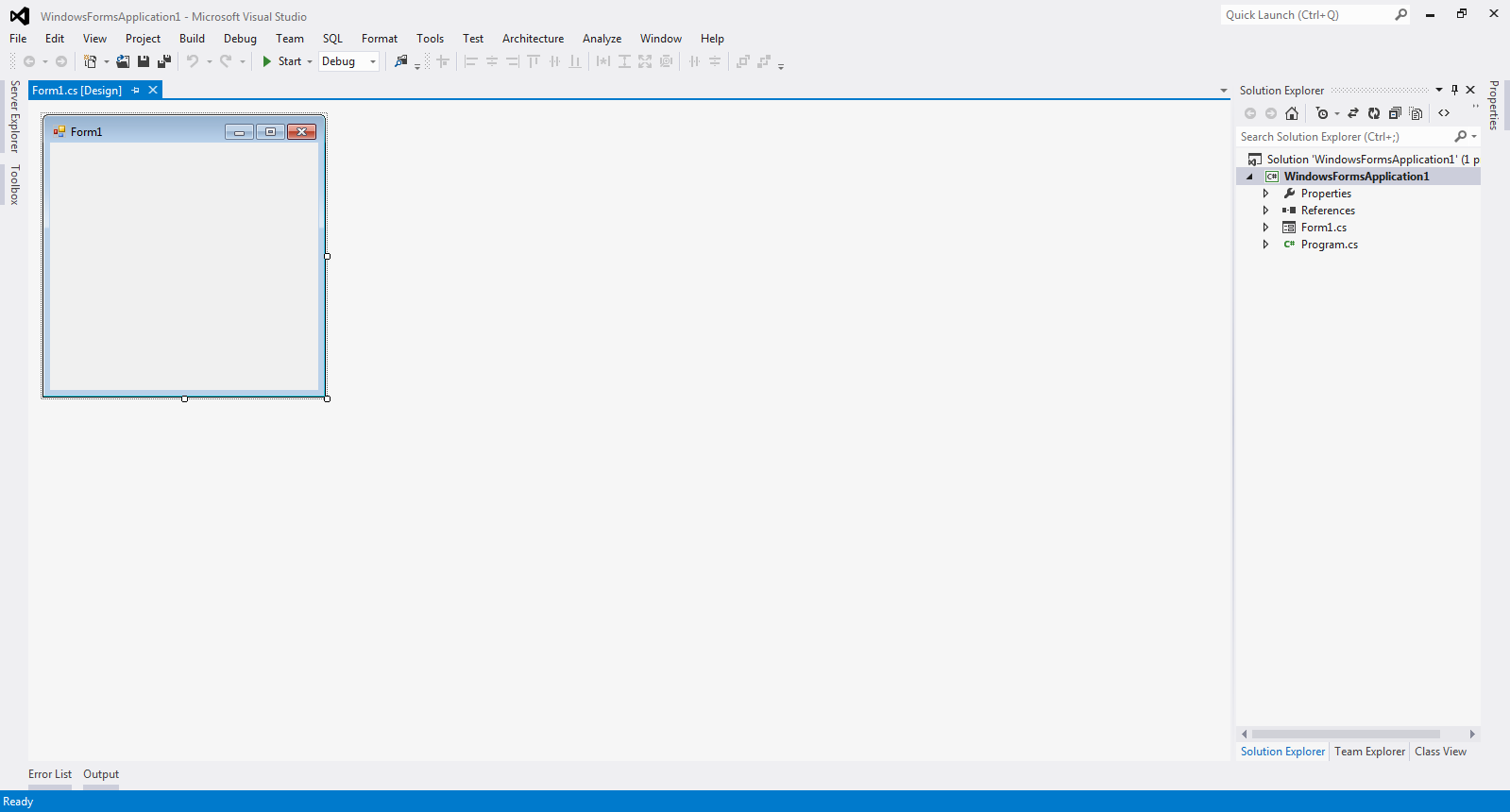Open the dropdown arrow next to Start
This screenshot has width=1510, height=812.
(x=310, y=62)
